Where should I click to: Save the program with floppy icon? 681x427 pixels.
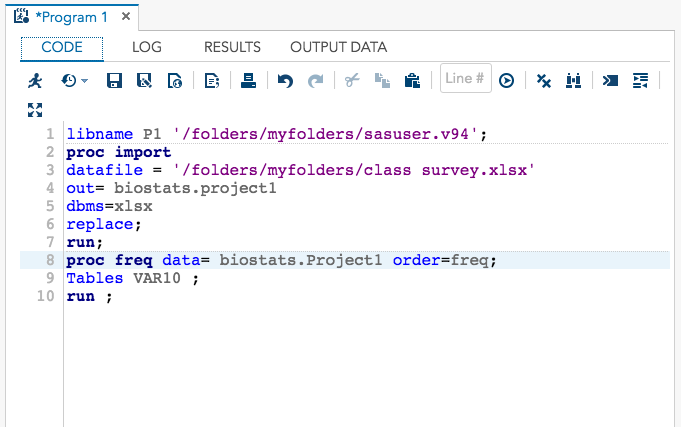pyautogui.click(x=114, y=81)
